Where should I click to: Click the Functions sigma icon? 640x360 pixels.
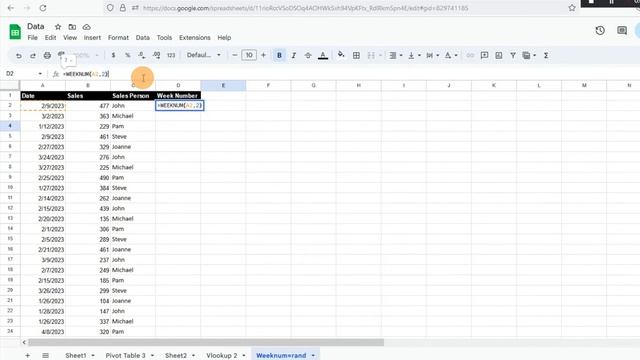click(546, 56)
